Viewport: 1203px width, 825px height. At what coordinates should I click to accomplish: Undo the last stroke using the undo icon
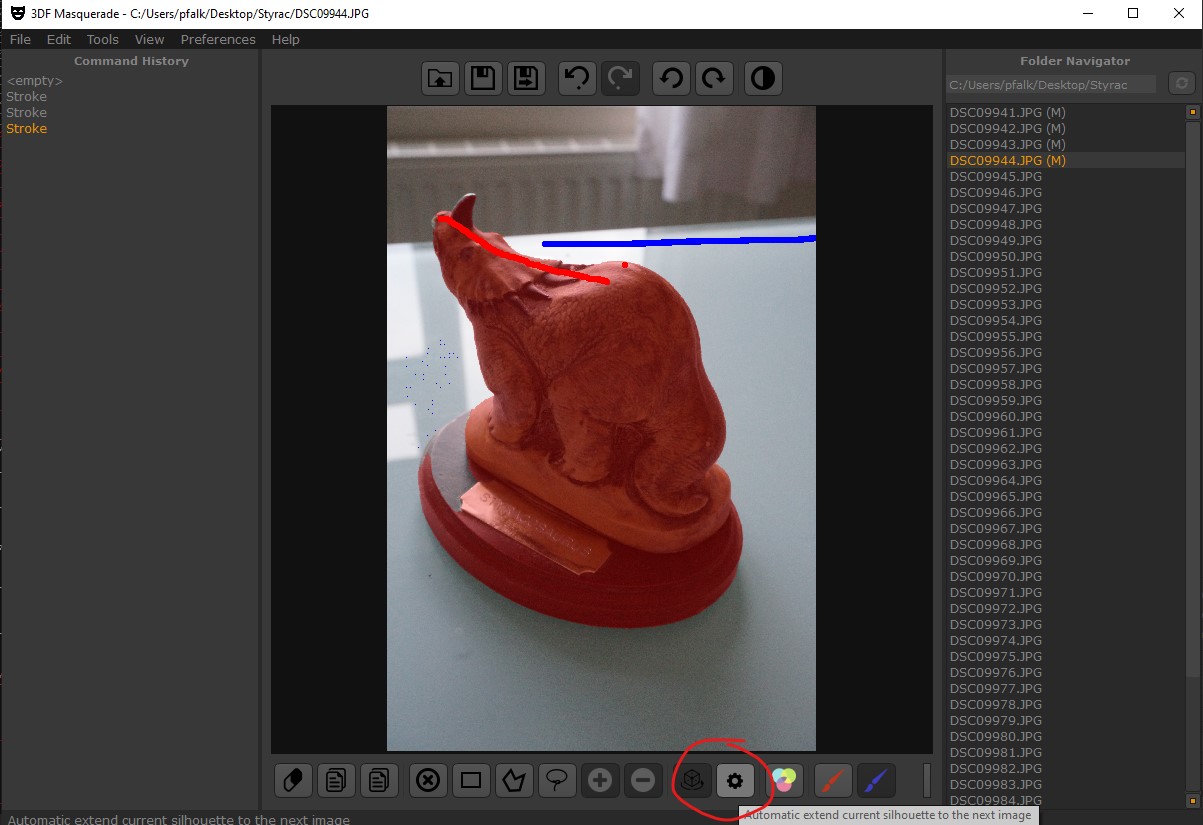(x=576, y=79)
